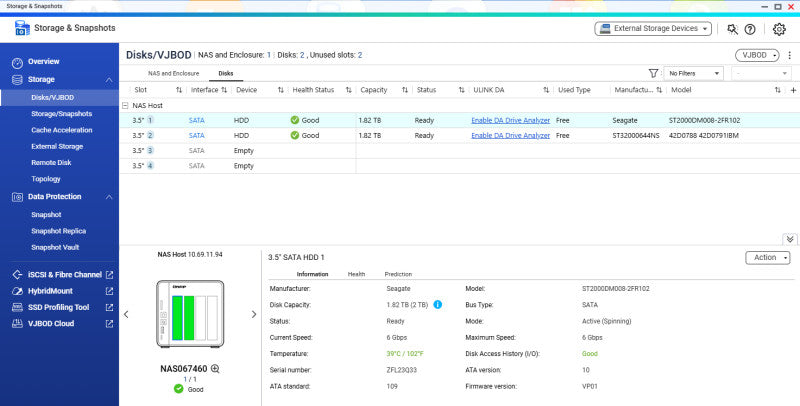Select the empty slot 3 row
This screenshot has width=800, height=406.
[x=459, y=151]
